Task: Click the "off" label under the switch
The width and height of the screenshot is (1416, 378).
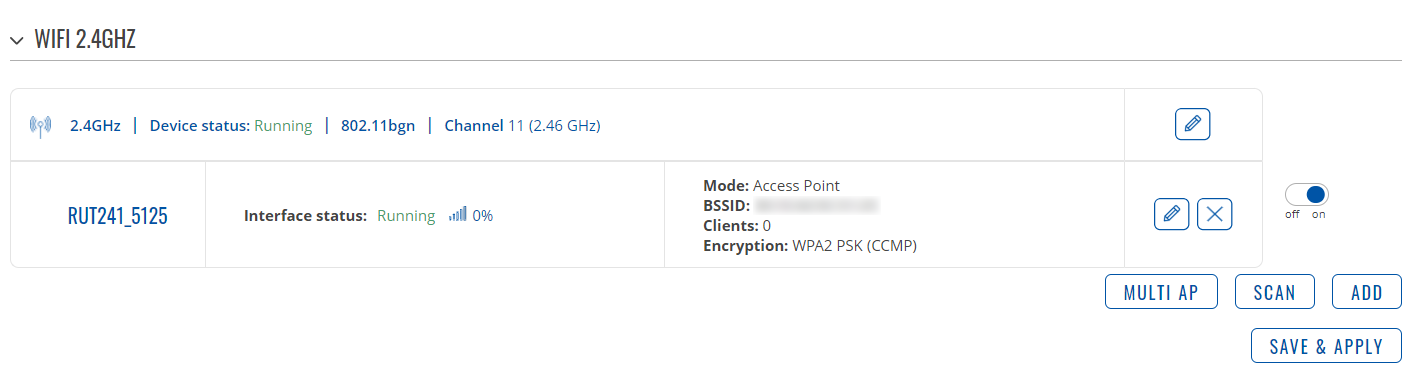Action: 1292,215
